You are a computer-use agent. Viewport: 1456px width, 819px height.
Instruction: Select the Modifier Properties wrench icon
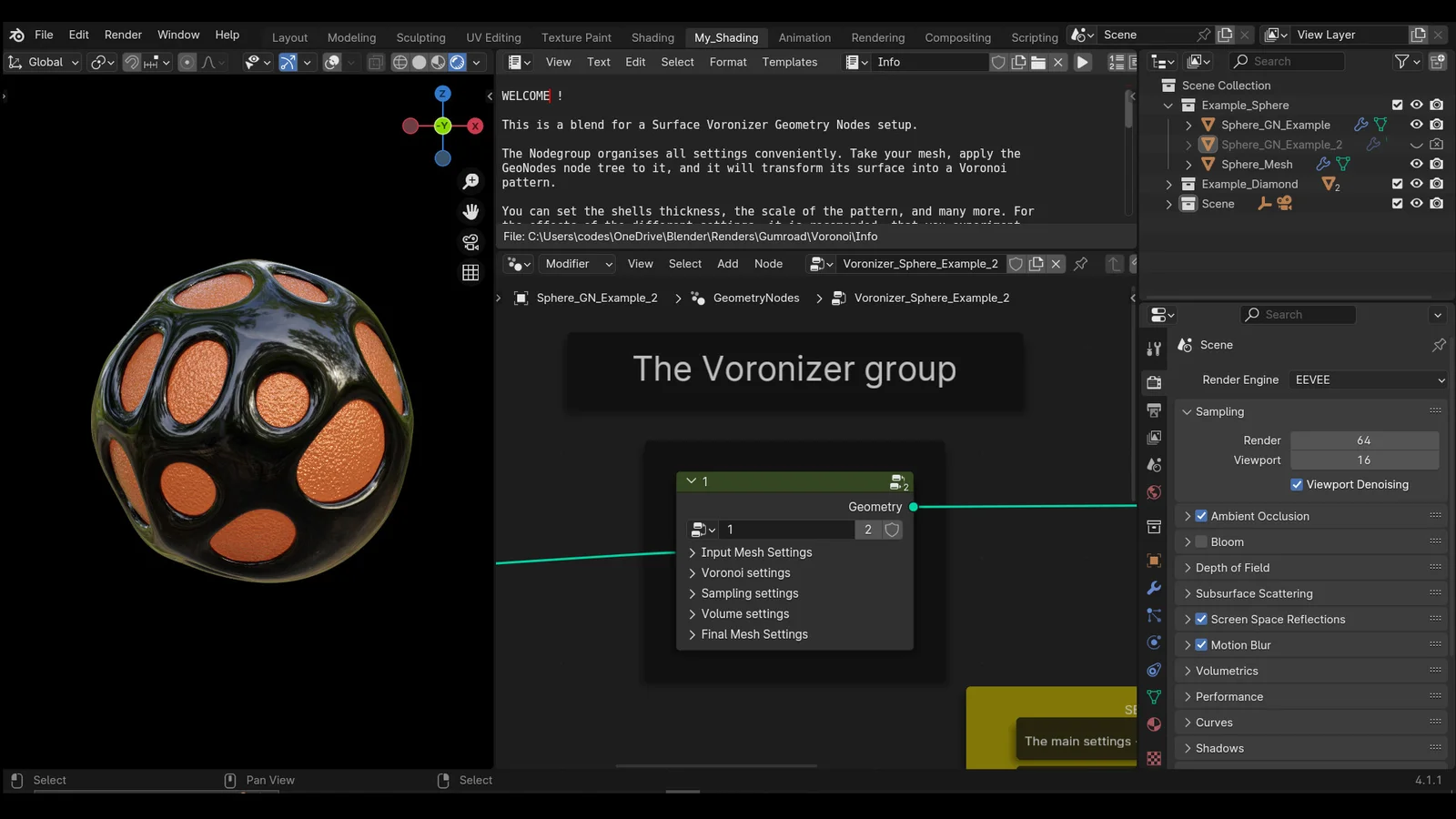coord(1154,591)
